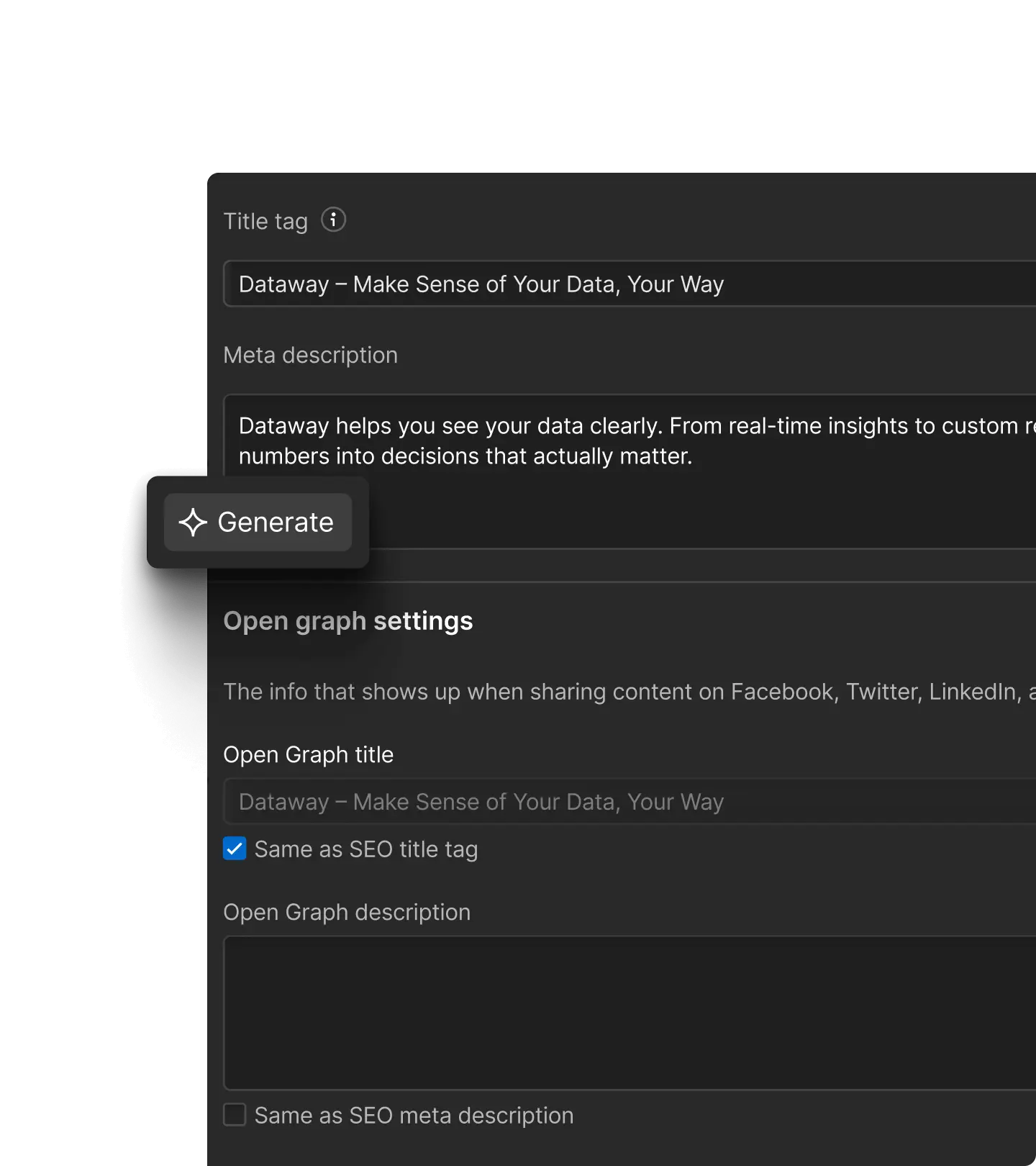The height and width of the screenshot is (1166, 1036).
Task: Edit the Title tag input field
Action: click(x=630, y=284)
